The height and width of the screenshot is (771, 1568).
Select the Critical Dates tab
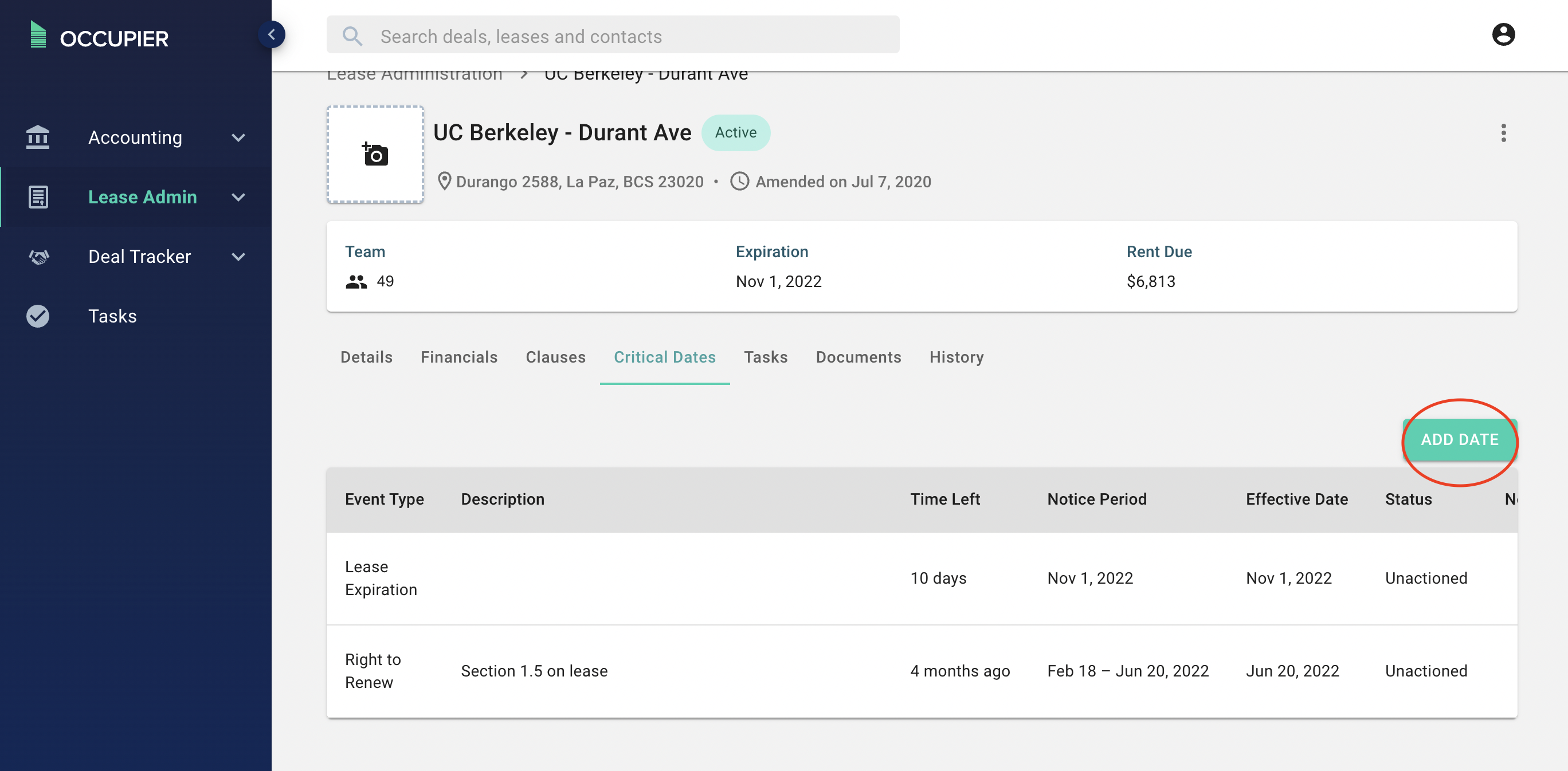664,357
